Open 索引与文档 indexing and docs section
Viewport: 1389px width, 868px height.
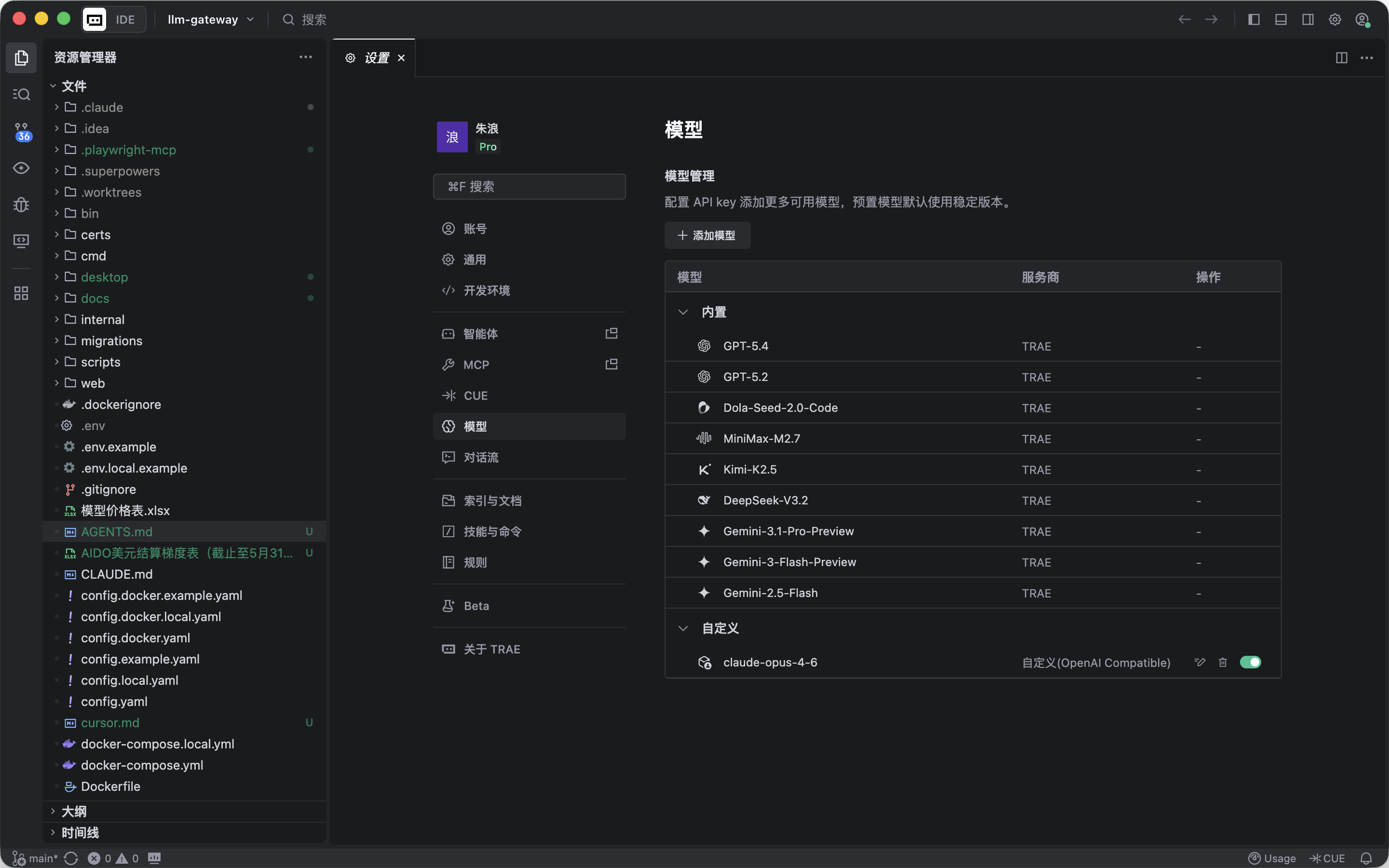coord(529,501)
